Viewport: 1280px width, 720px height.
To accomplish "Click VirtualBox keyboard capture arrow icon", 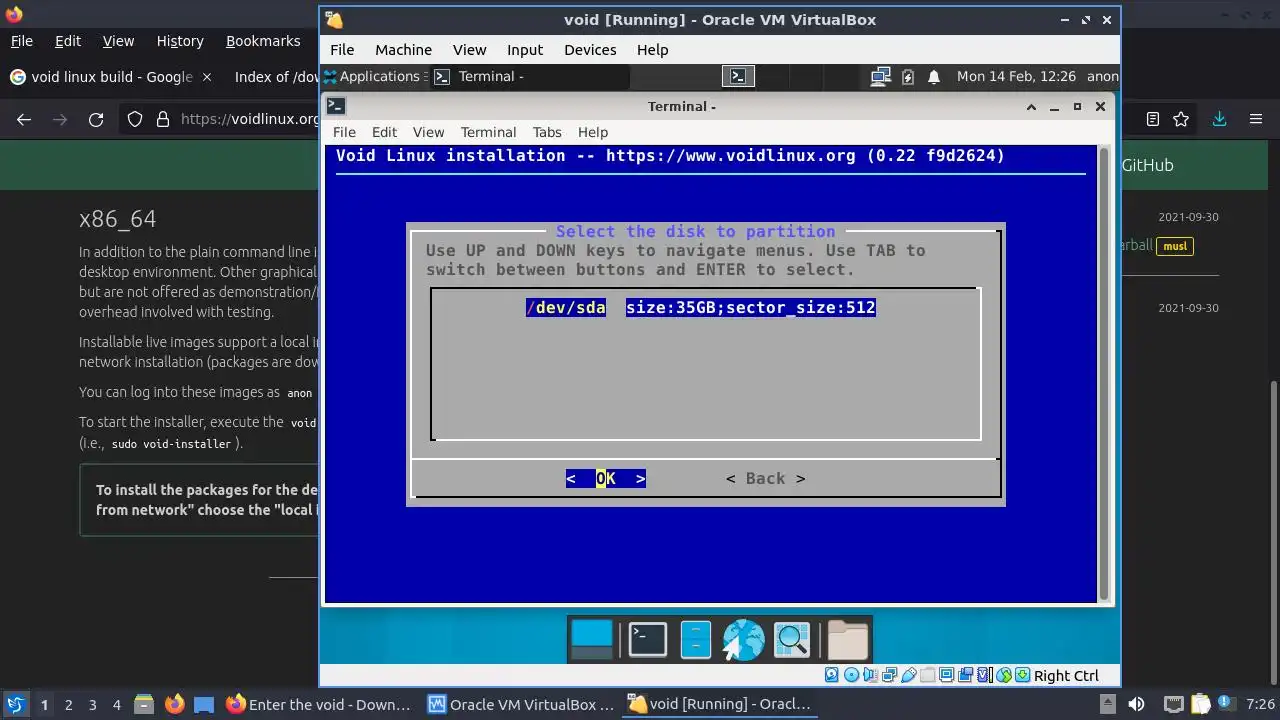I will (1022, 676).
